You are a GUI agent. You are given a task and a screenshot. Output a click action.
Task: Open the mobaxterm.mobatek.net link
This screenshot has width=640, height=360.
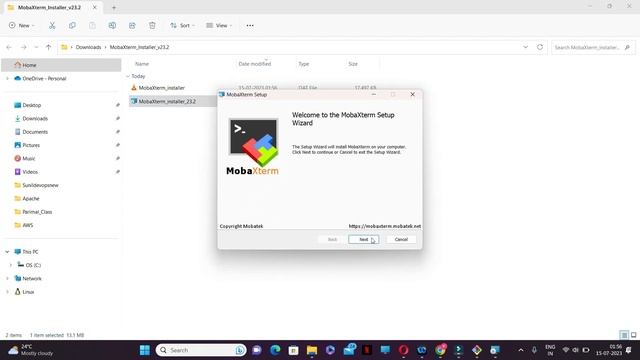(x=384, y=226)
